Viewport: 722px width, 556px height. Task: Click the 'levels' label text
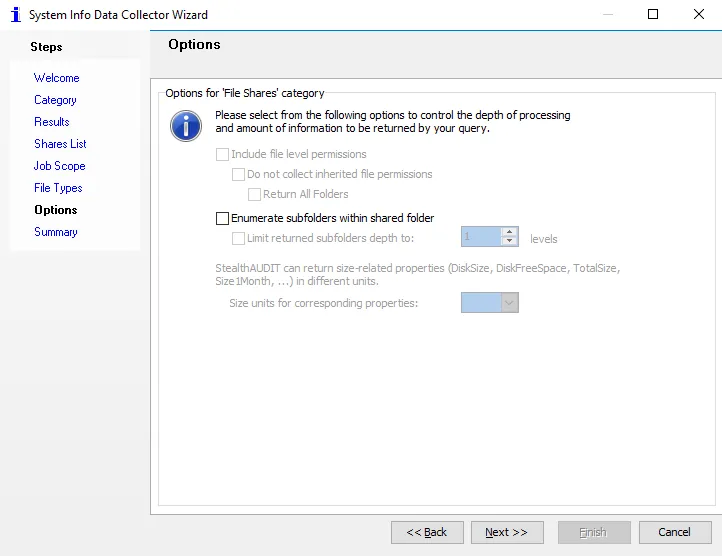(543, 239)
